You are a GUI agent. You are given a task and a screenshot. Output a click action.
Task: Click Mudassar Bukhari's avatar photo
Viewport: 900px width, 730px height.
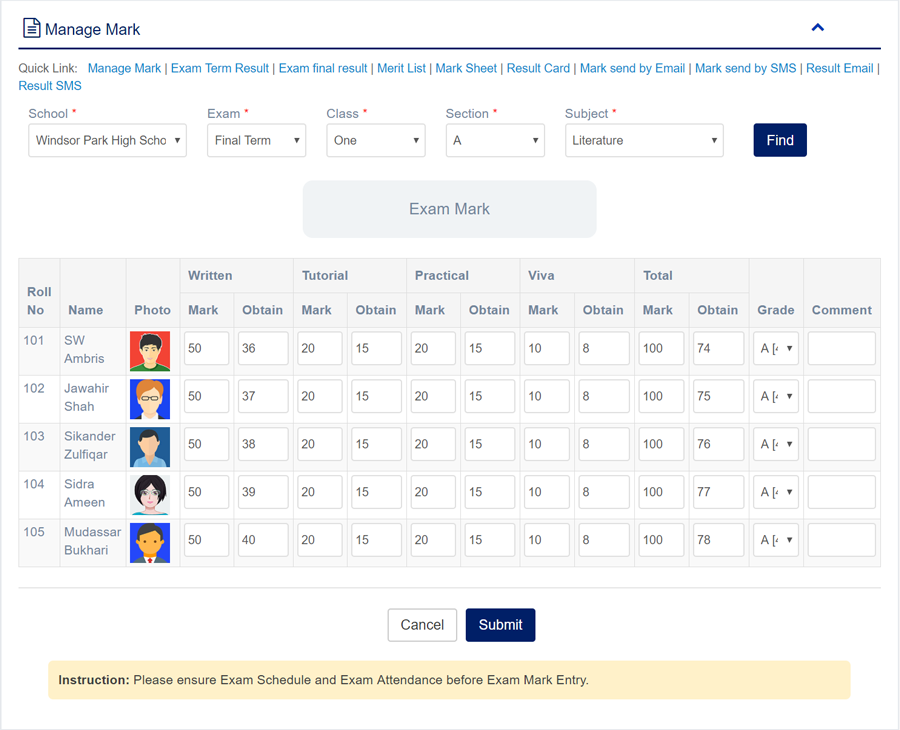point(150,543)
